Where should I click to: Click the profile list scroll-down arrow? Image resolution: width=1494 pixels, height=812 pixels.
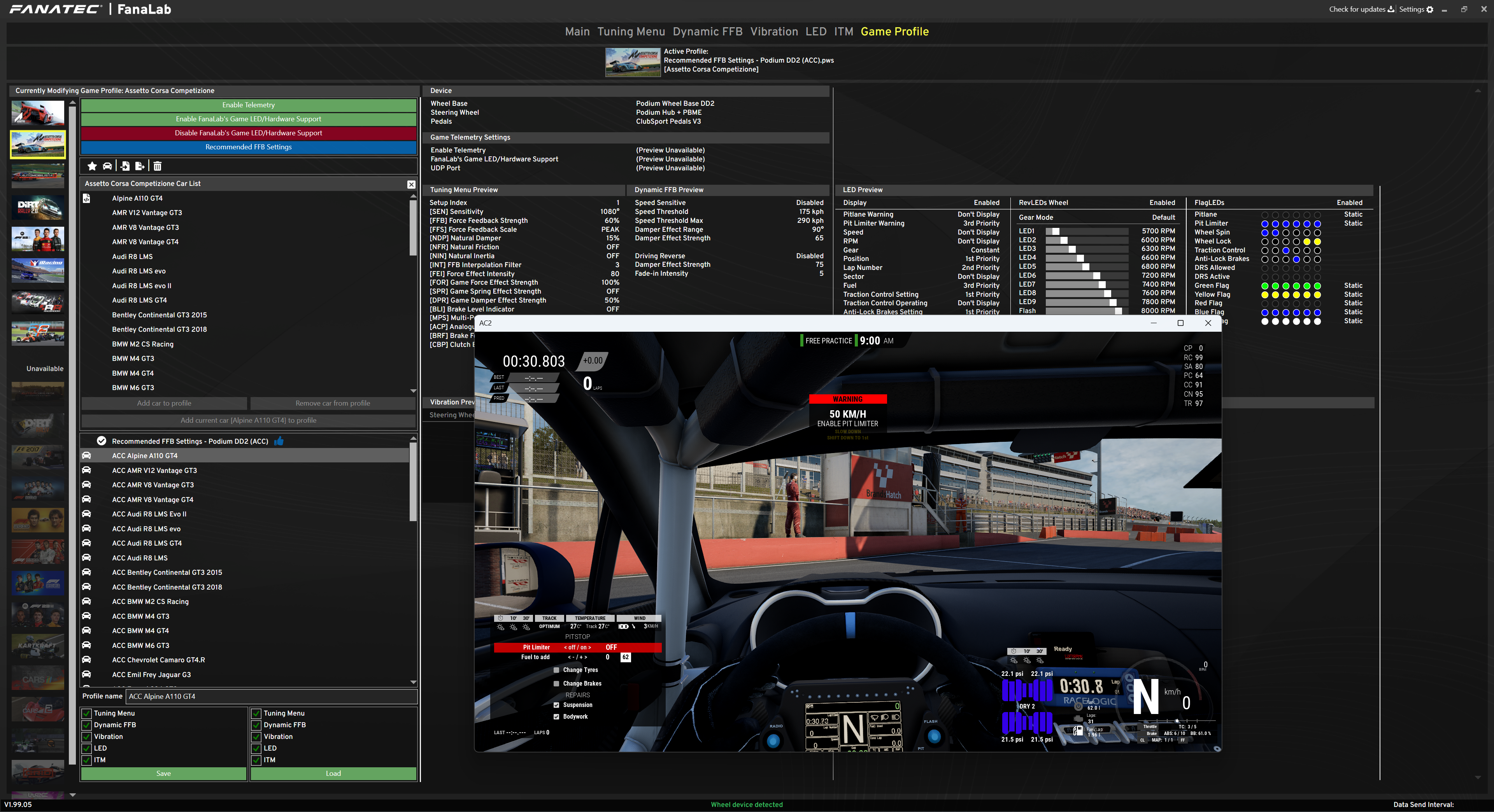[x=414, y=682]
